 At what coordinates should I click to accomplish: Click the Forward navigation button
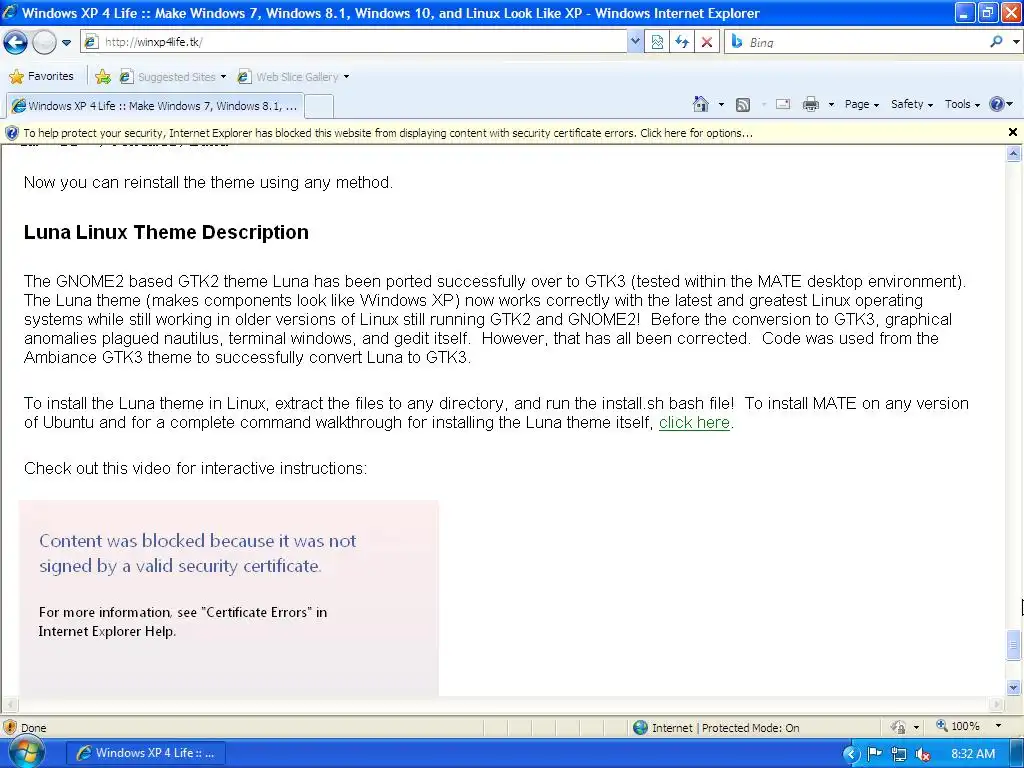pos(44,42)
